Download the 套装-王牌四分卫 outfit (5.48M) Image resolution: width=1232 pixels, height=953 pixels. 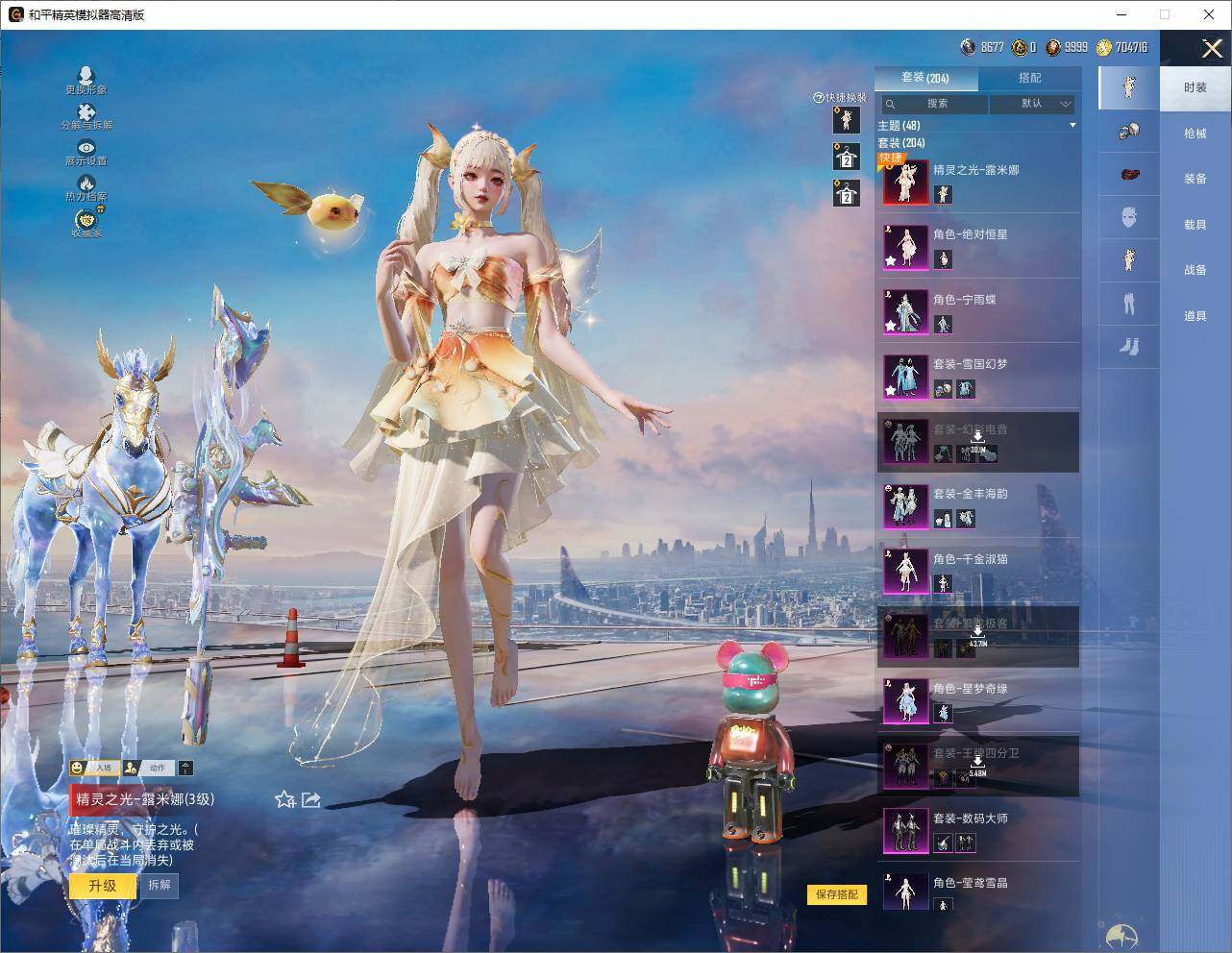click(977, 765)
